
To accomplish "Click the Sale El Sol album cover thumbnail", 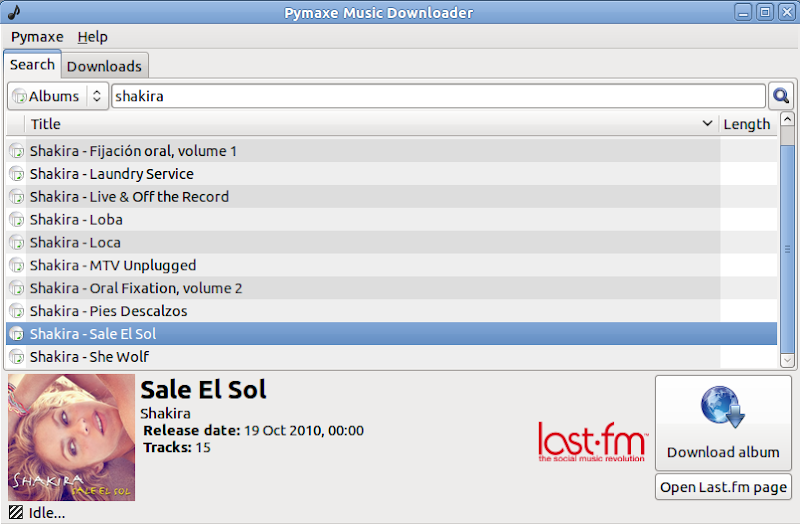I will click(x=71, y=437).
